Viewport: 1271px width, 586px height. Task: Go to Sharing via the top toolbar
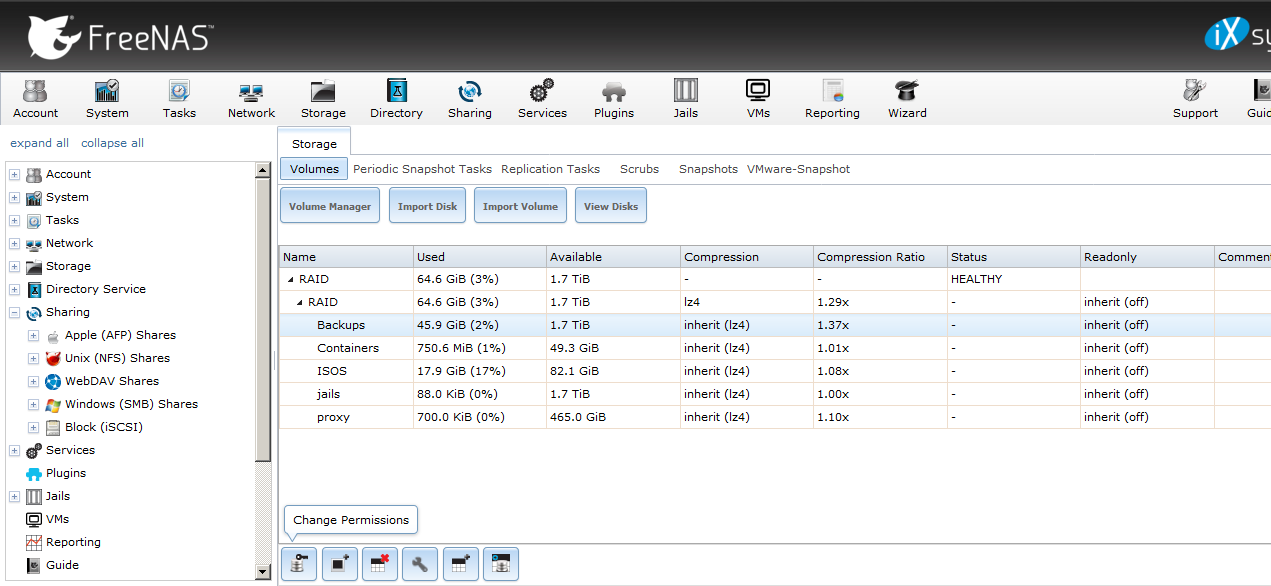coord(470,99)
